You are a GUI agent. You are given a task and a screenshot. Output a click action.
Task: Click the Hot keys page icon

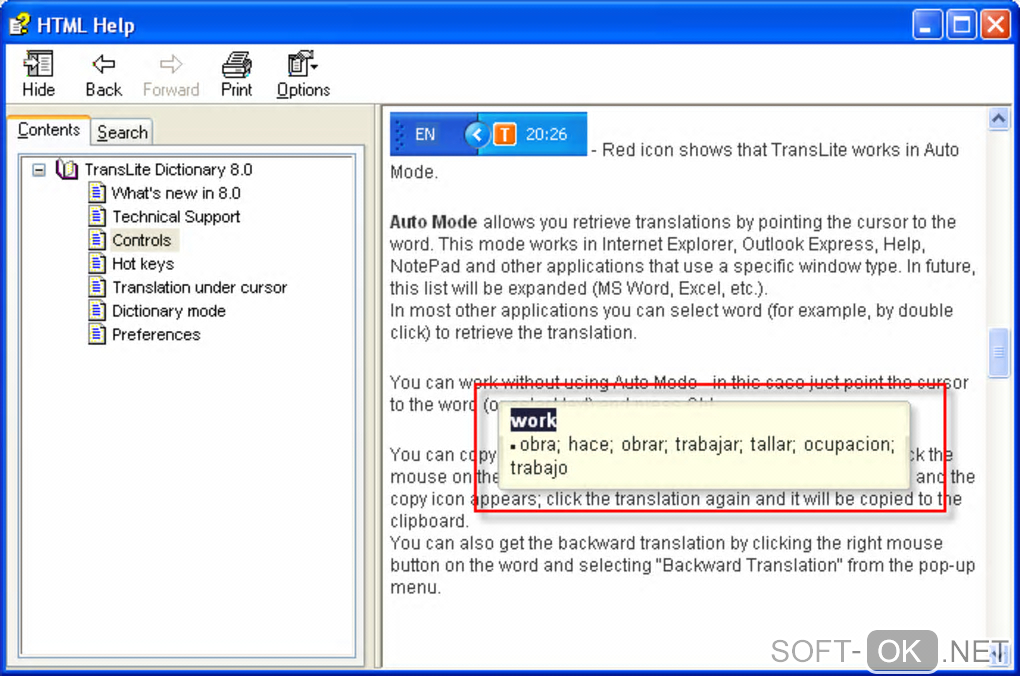coord(97,264)
